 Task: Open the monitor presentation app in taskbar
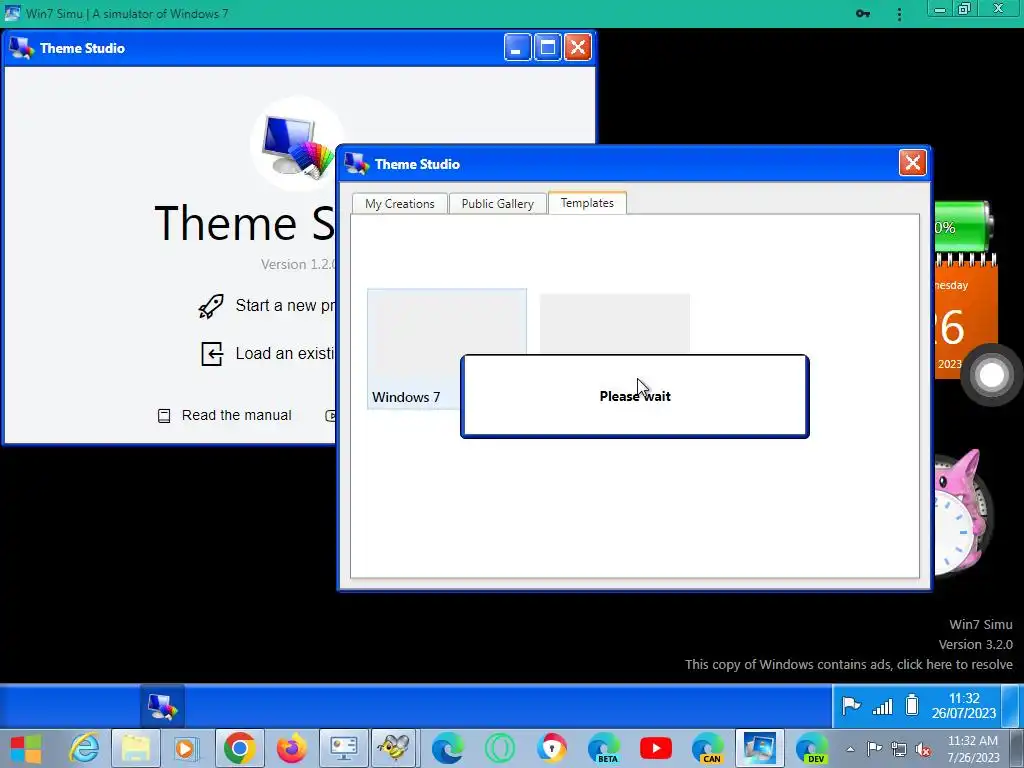pyautogui.click(x=344, y=748)
